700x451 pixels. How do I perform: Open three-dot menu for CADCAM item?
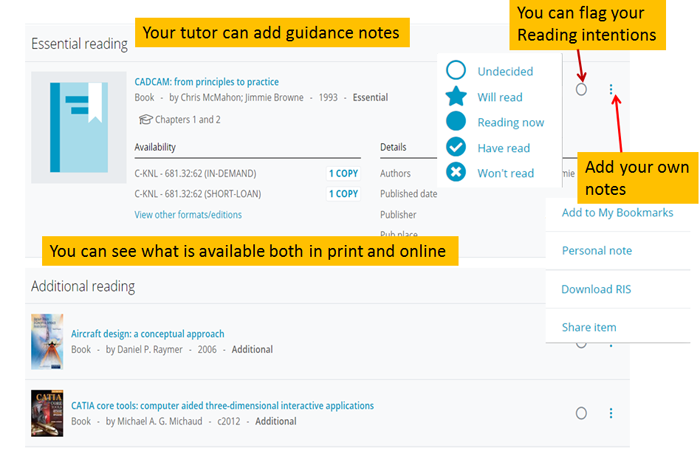pyautogui.click(x=611, y=90)
